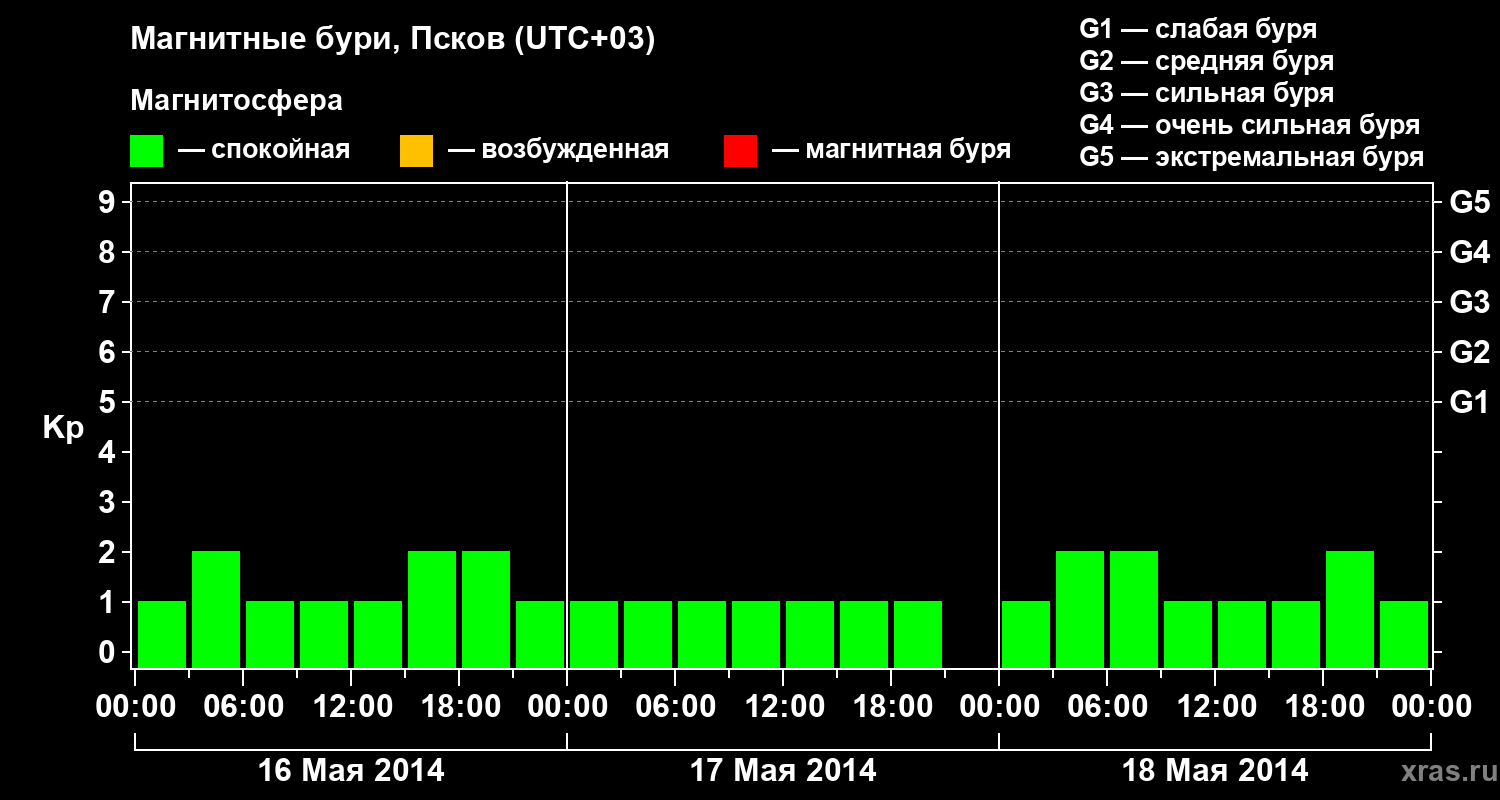Image resolution: width=1500 pixels, height=800 pixels.
Task: Click legend line 'G3 — сильная буря'
Action: (x=1207, y=93)
